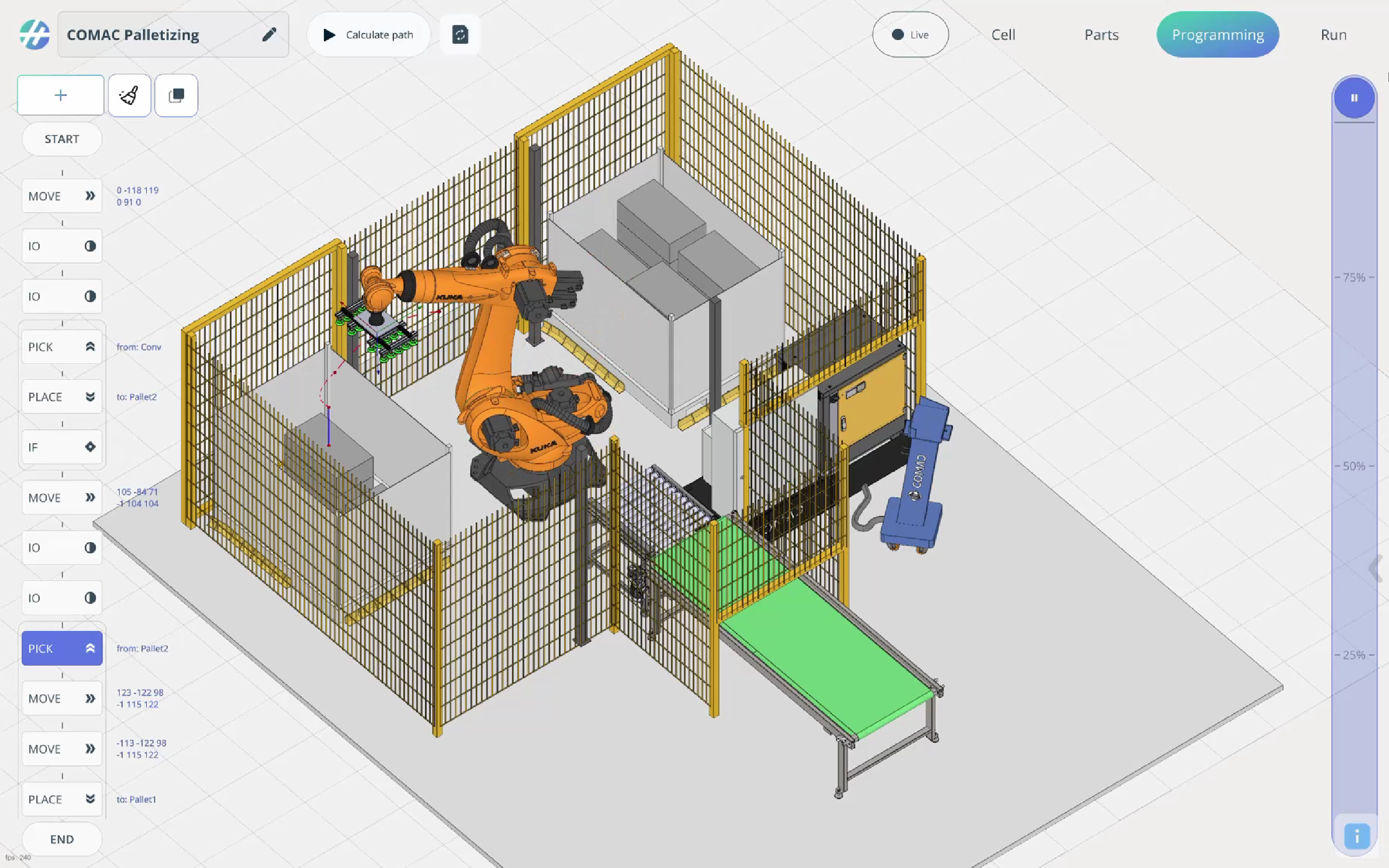
Task: Expand the PICK from Conv block
Action: pos(90,346)
